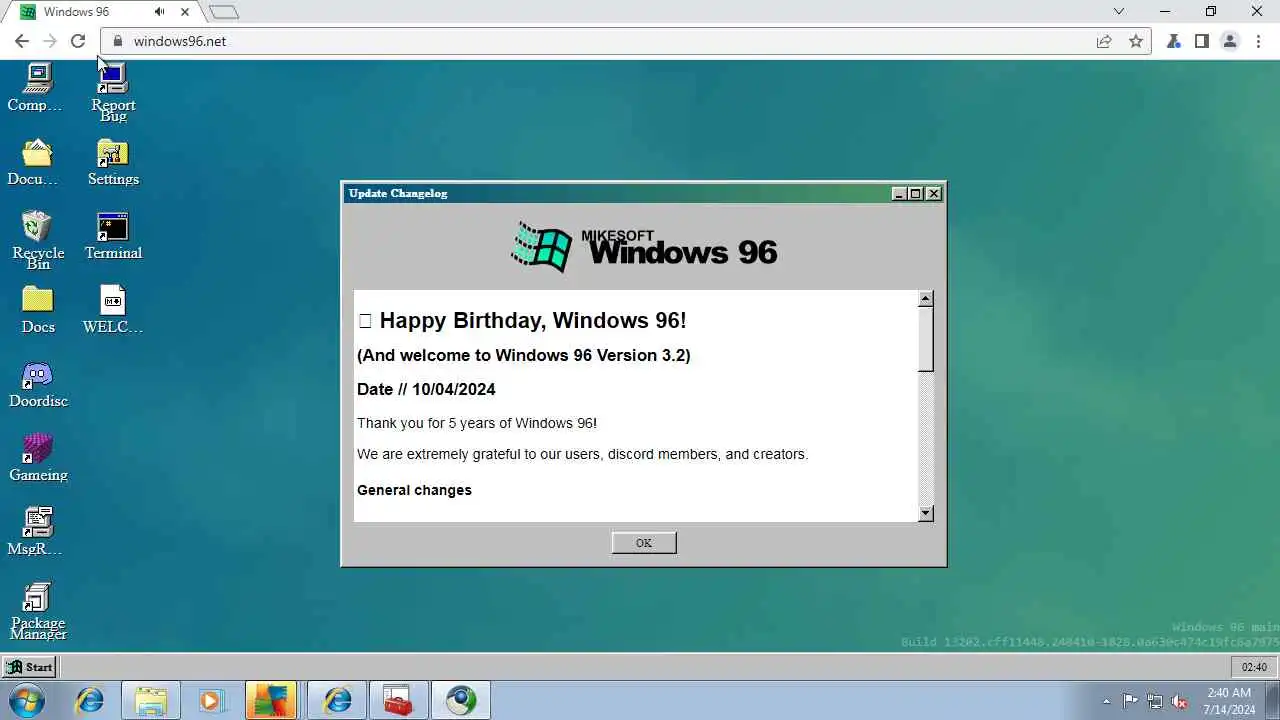Mute the Windows 96 tab audio
1280x720 pixels.
[x=160, y=12]
